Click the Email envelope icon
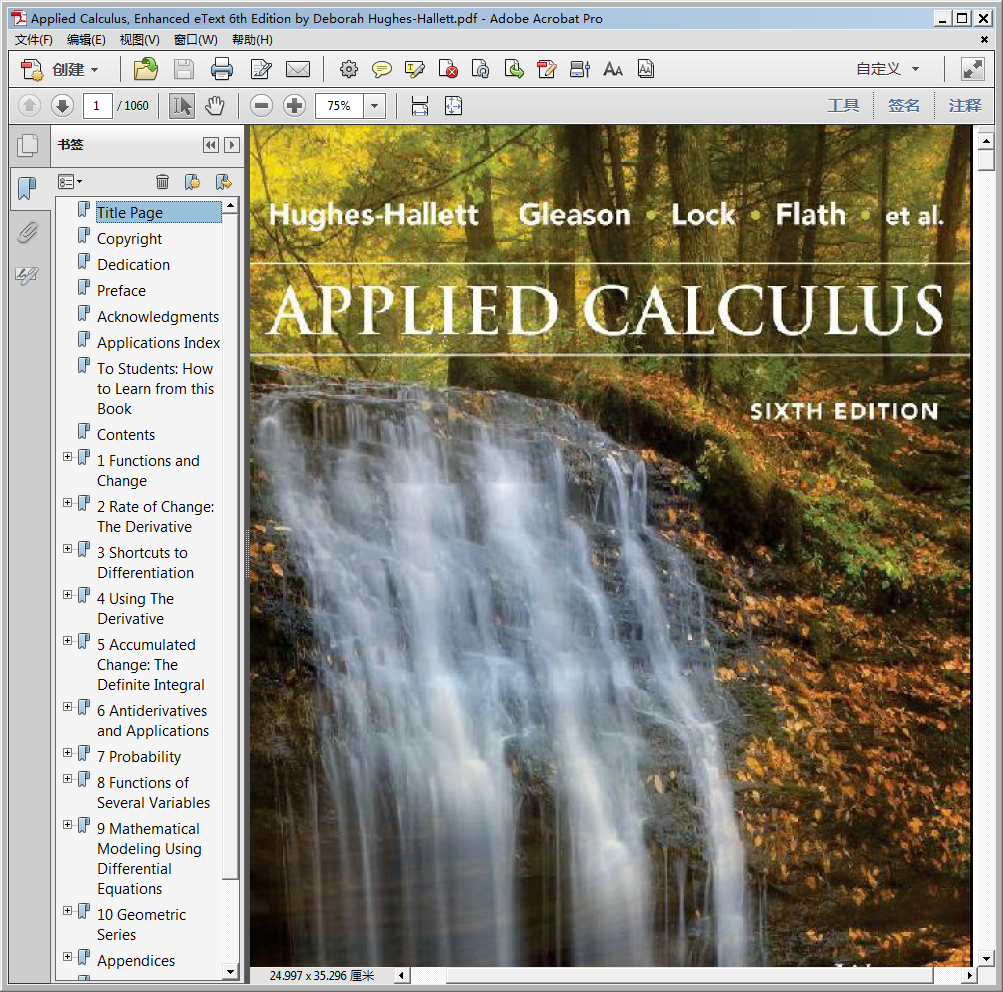Viewport: 1003px width, 992px height. pos(297,69)
